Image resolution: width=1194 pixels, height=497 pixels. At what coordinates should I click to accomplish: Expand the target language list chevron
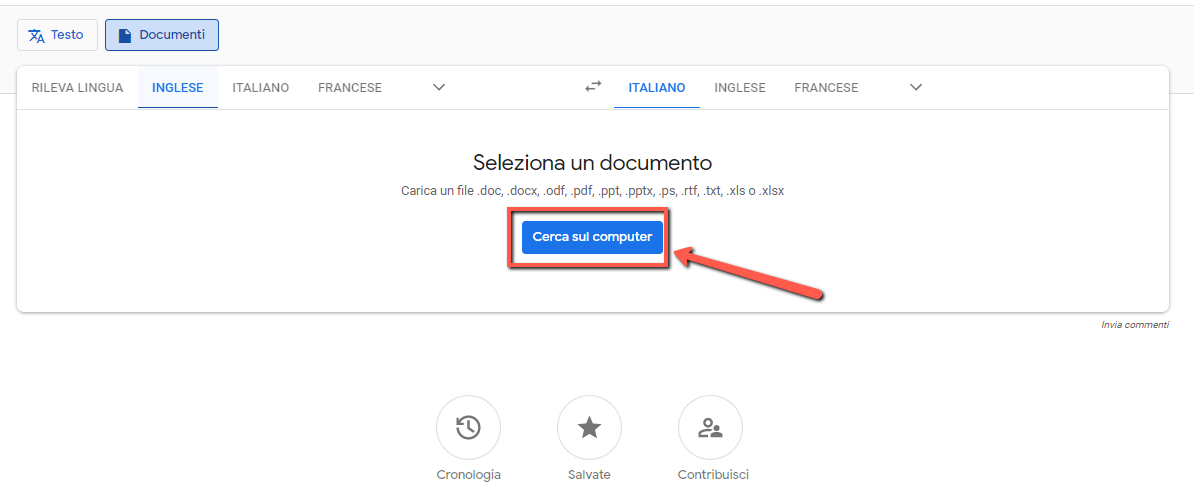pos(916,88)
